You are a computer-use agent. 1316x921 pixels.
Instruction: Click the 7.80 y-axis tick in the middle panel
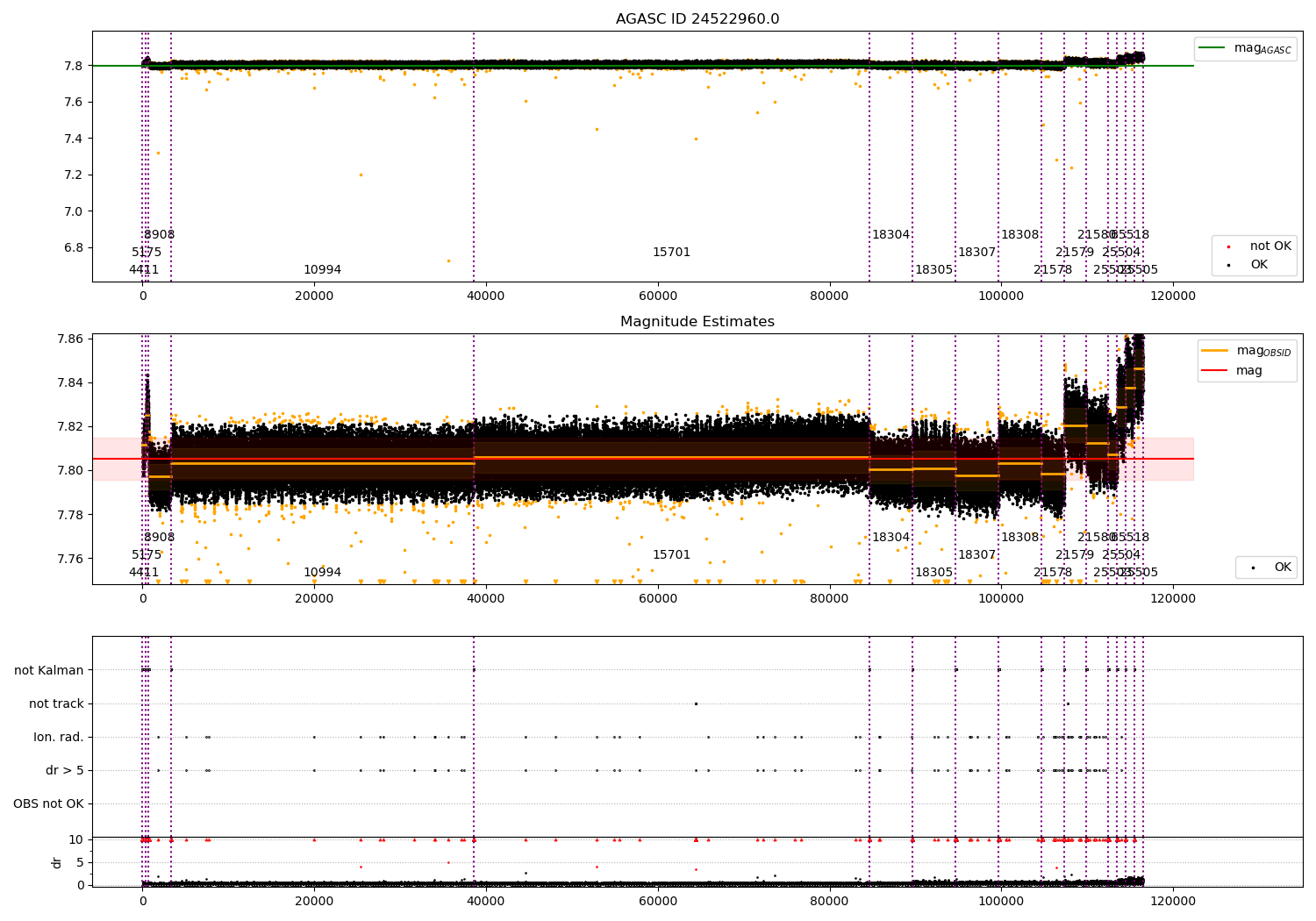[70, 470]
